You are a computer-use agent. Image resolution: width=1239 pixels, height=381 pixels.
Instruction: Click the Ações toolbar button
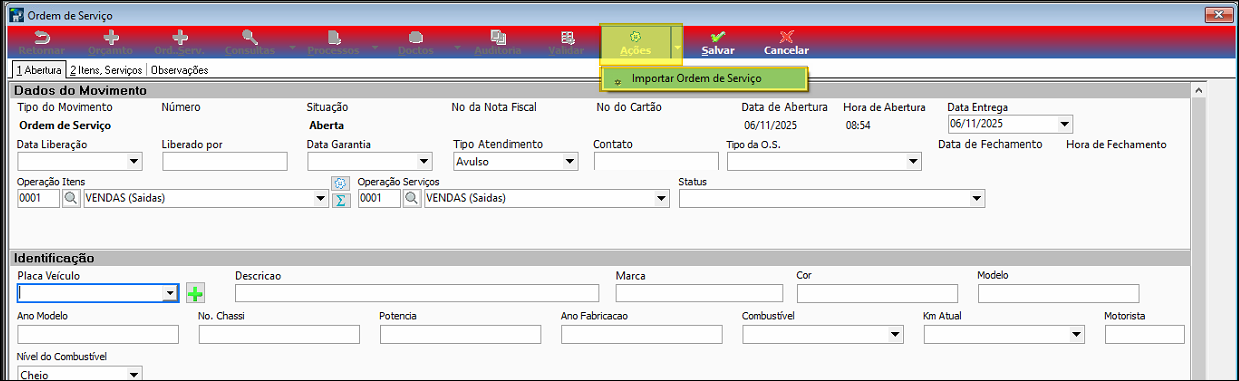636,42
